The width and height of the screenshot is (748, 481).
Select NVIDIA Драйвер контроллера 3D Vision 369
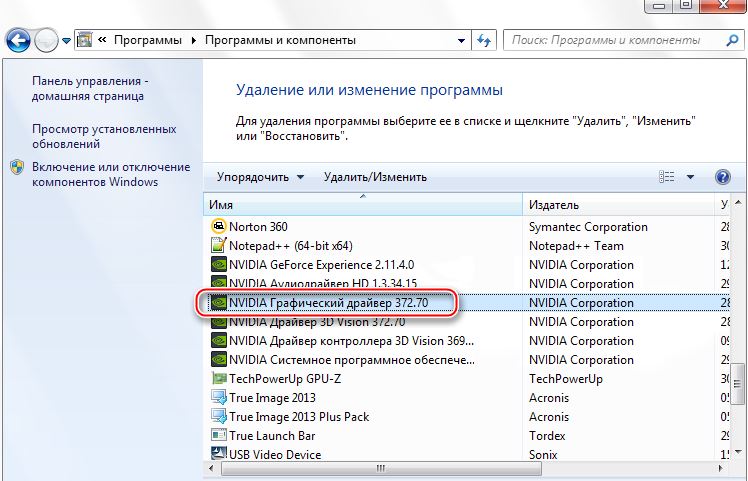tap(352, 341)
